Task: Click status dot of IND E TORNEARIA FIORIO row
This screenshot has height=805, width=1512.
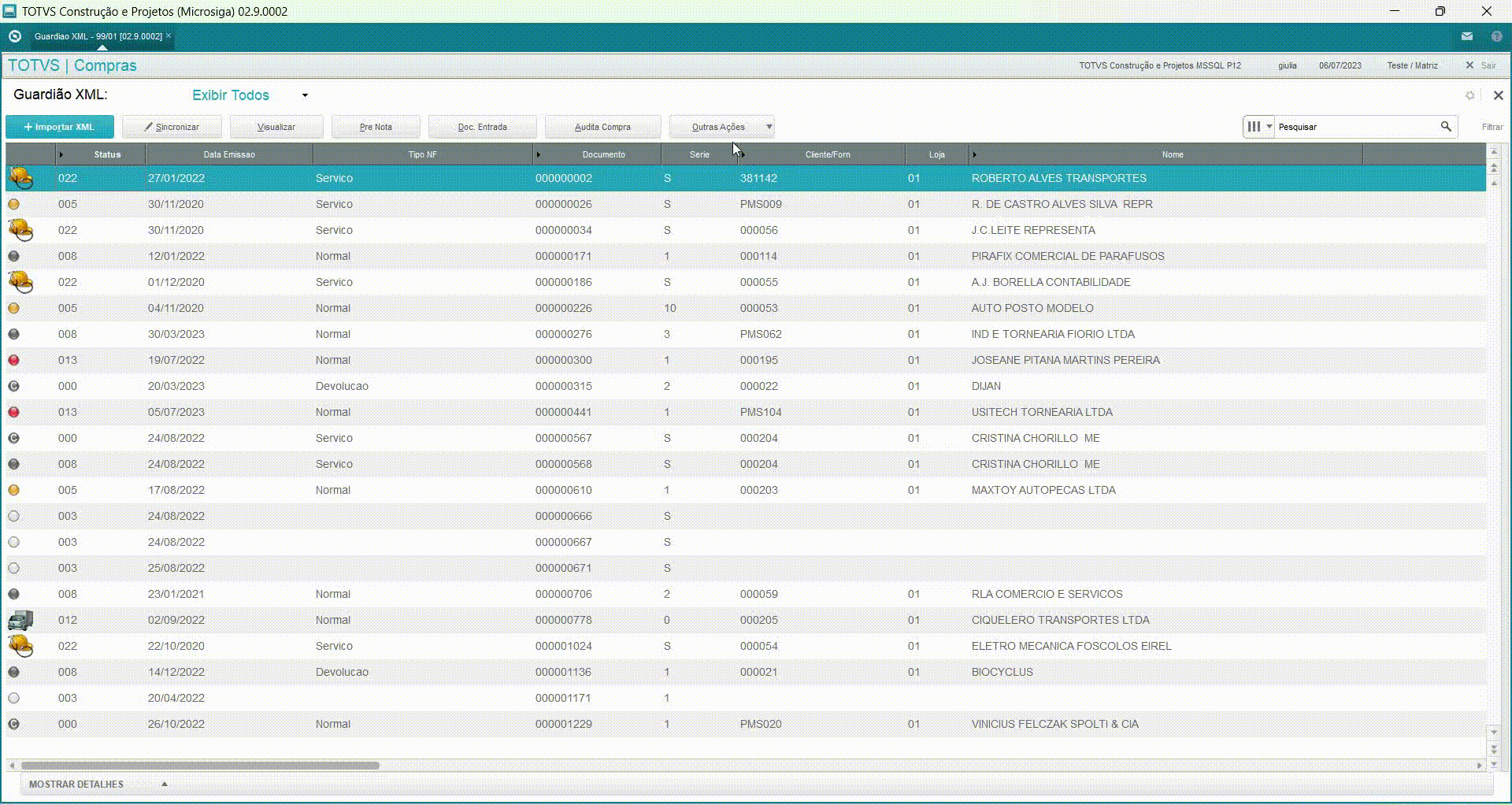Action: tap(13, 334)
